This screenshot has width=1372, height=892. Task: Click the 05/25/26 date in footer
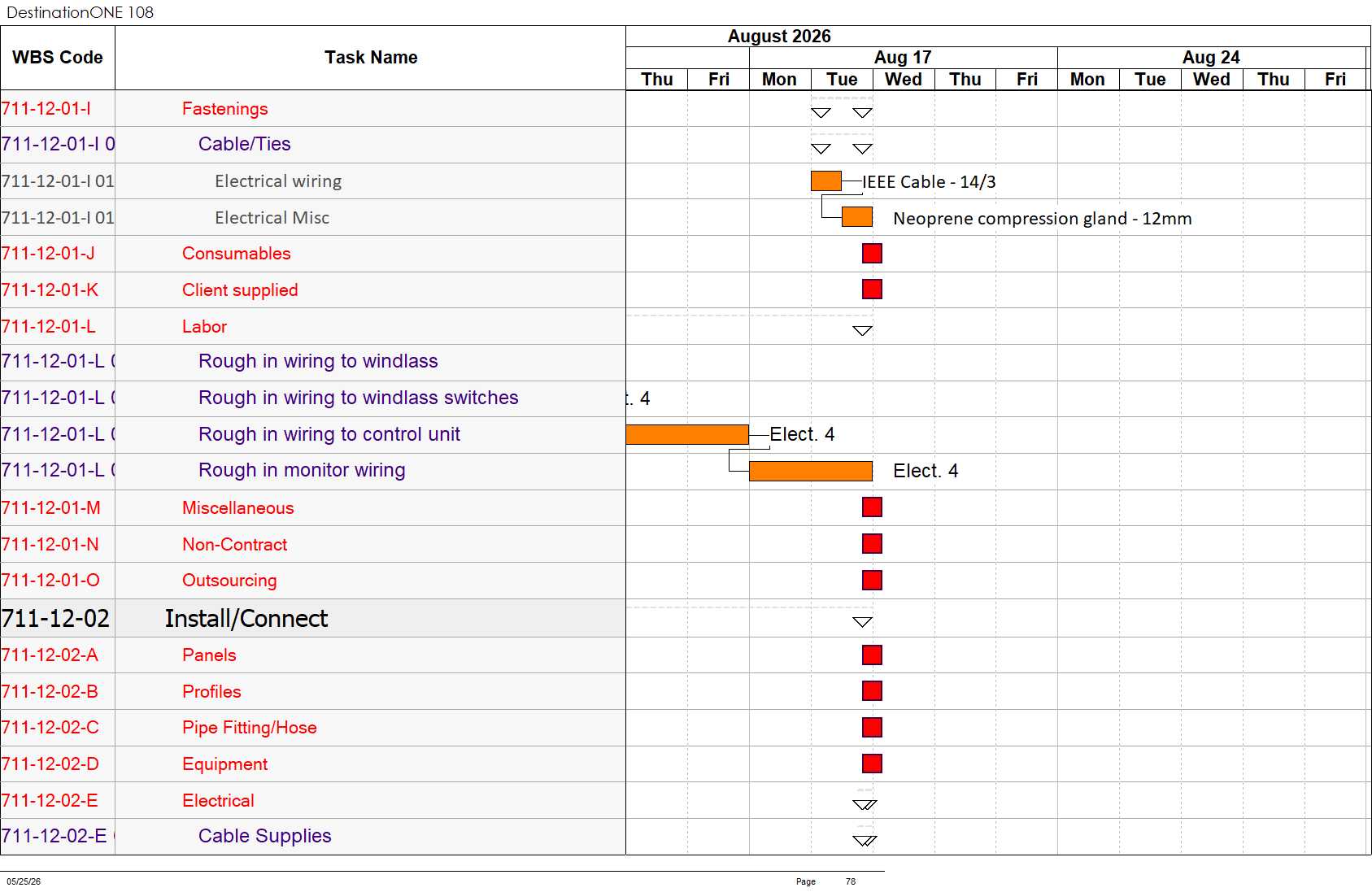[x=24, y=881]
